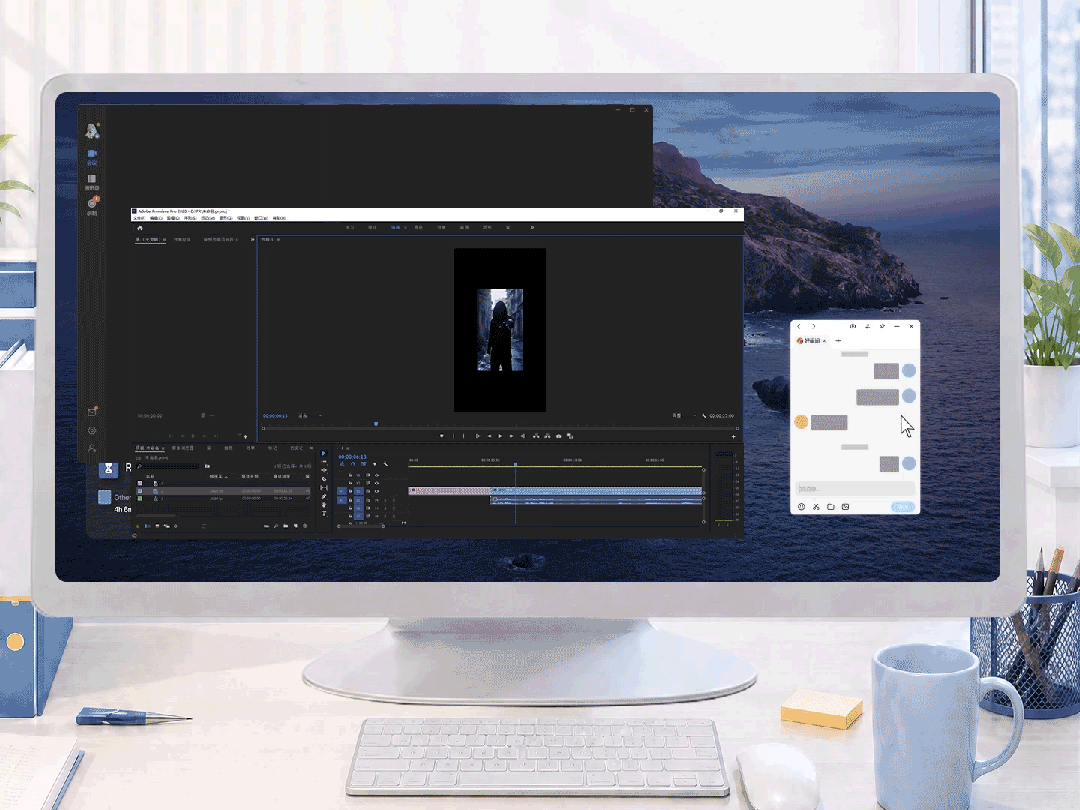
Task: Open the first menu in Premiere menu bar
Action: pyautogui.click(x=138, y=218)
